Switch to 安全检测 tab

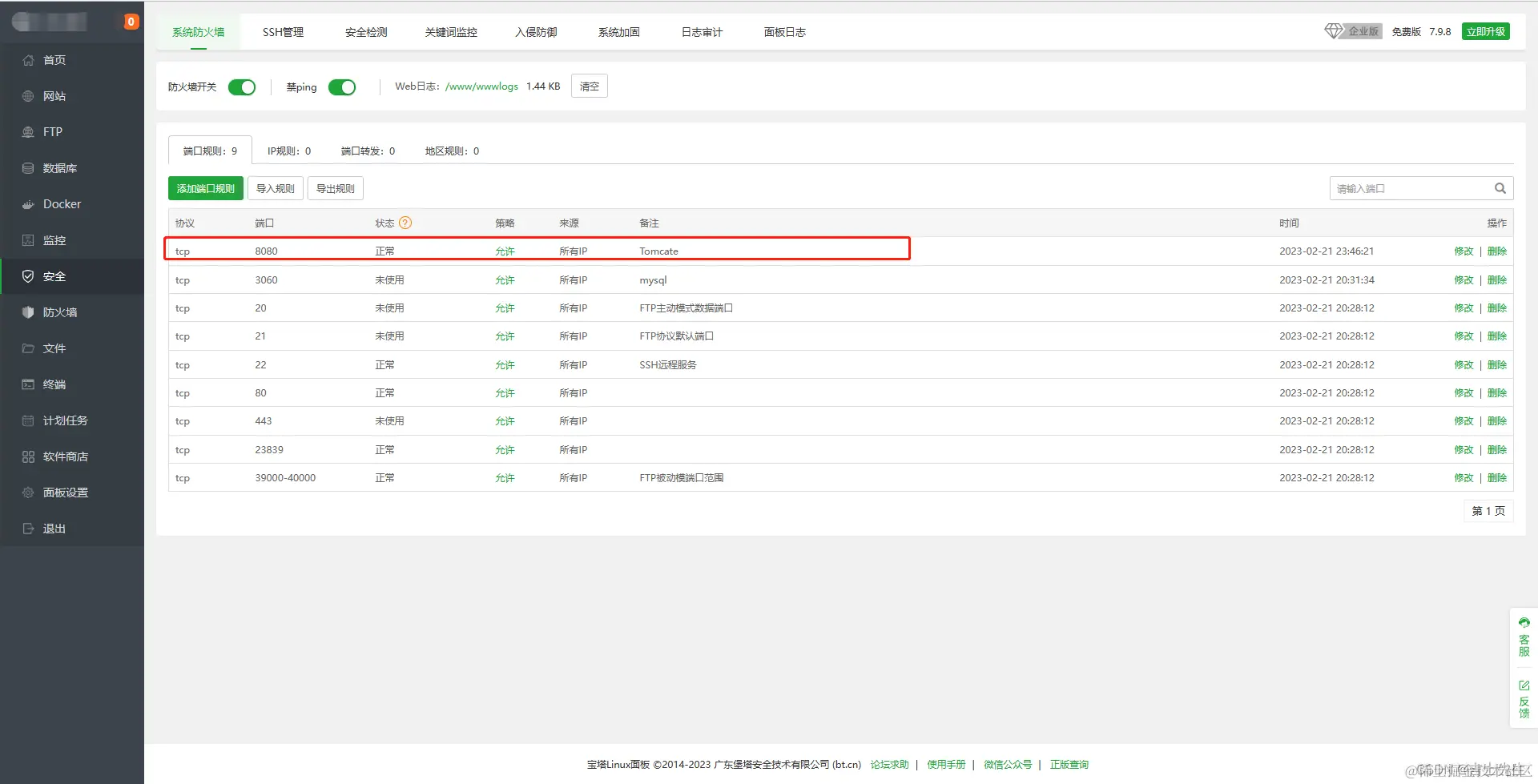[366, 32]
